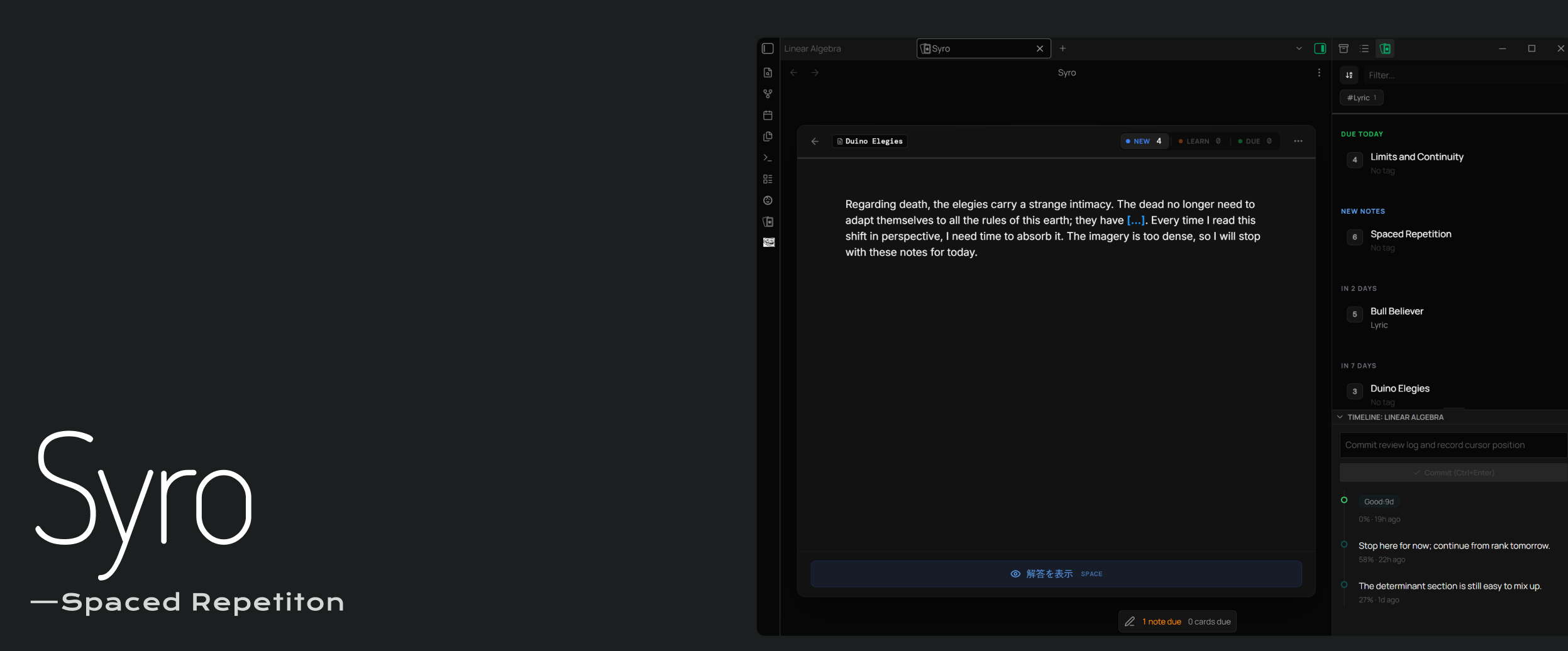Collapse the Timeline: Linear Algebra section

[x=1340, y=417]
